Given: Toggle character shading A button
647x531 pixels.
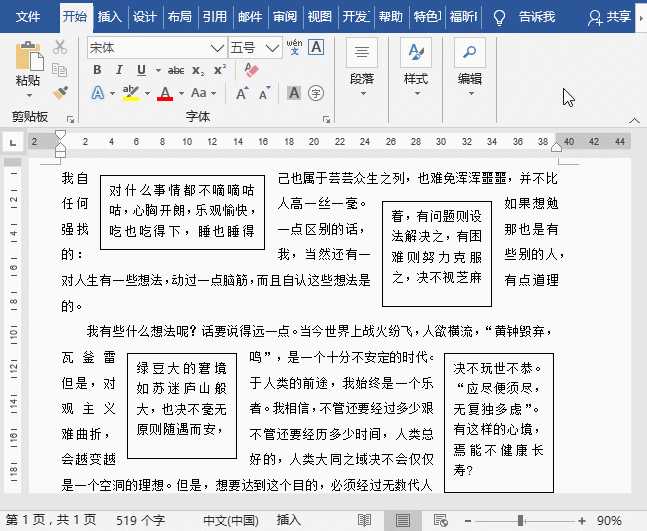Looking at the screenshot, I should (x=294, y=93).
